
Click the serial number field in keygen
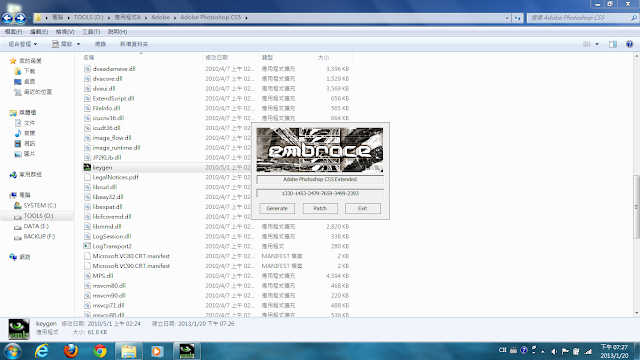click(320, 193)
